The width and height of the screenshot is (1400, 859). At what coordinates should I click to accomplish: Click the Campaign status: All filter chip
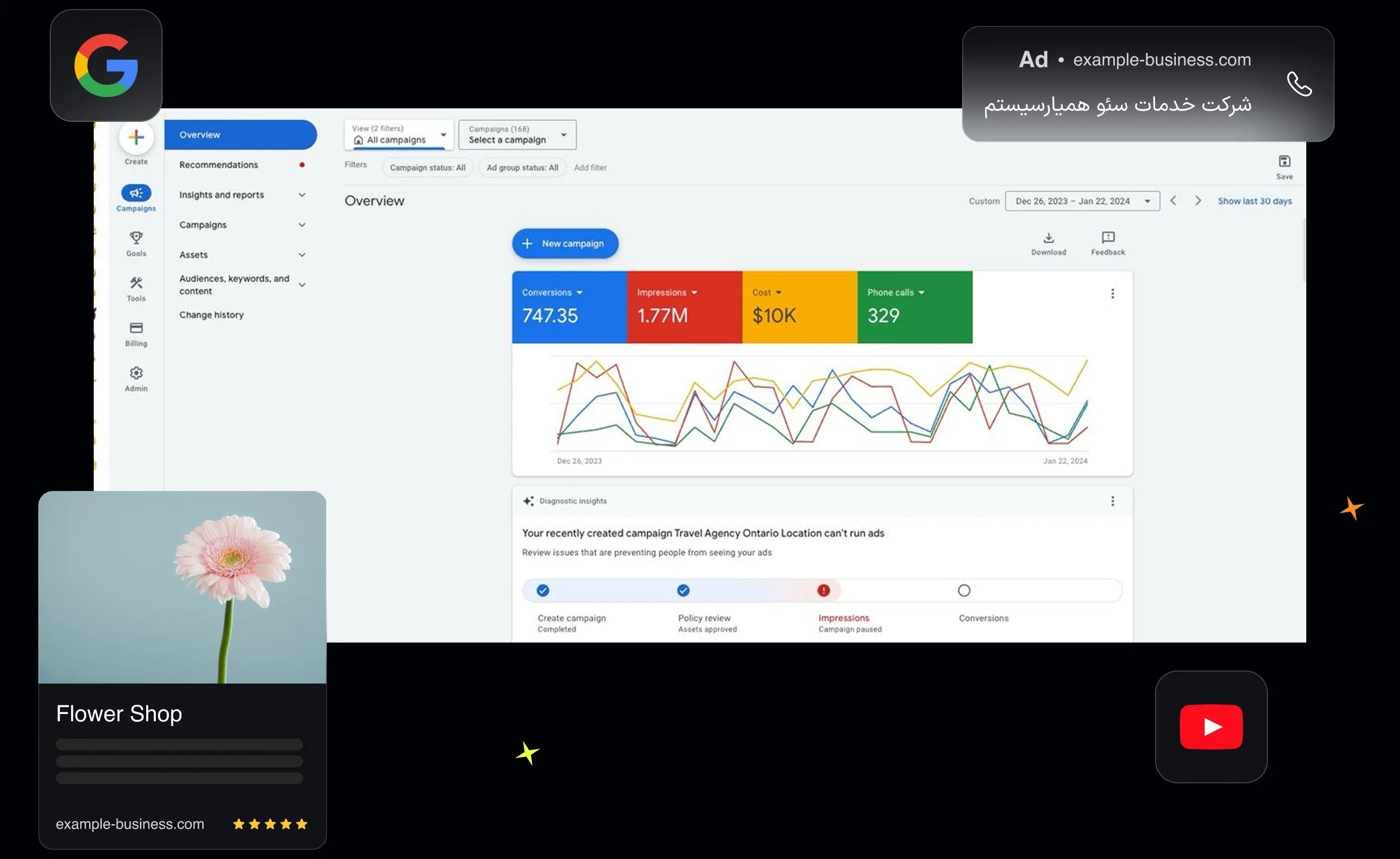click(427, 168)
